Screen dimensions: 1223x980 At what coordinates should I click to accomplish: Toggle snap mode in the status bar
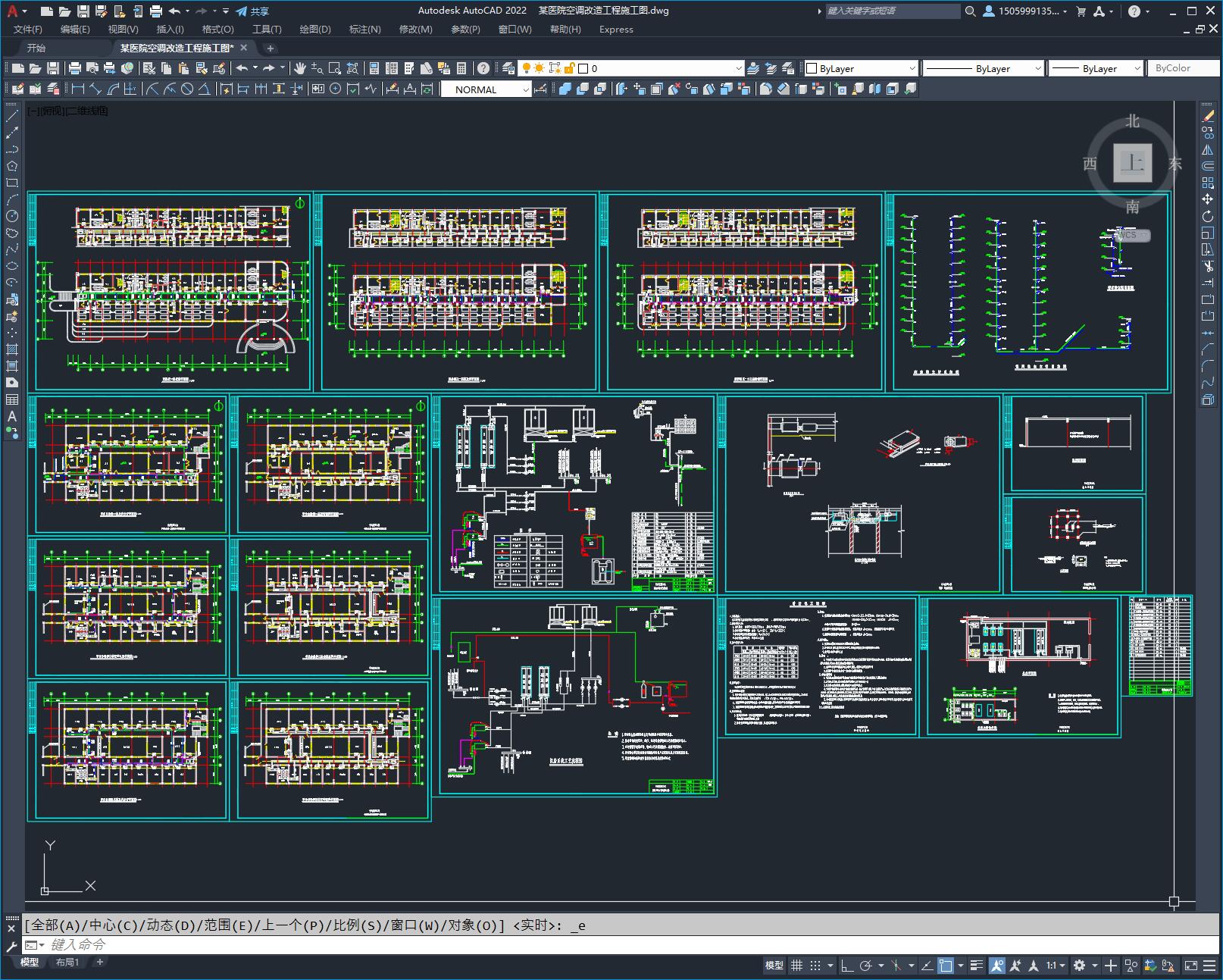[815, 966]
